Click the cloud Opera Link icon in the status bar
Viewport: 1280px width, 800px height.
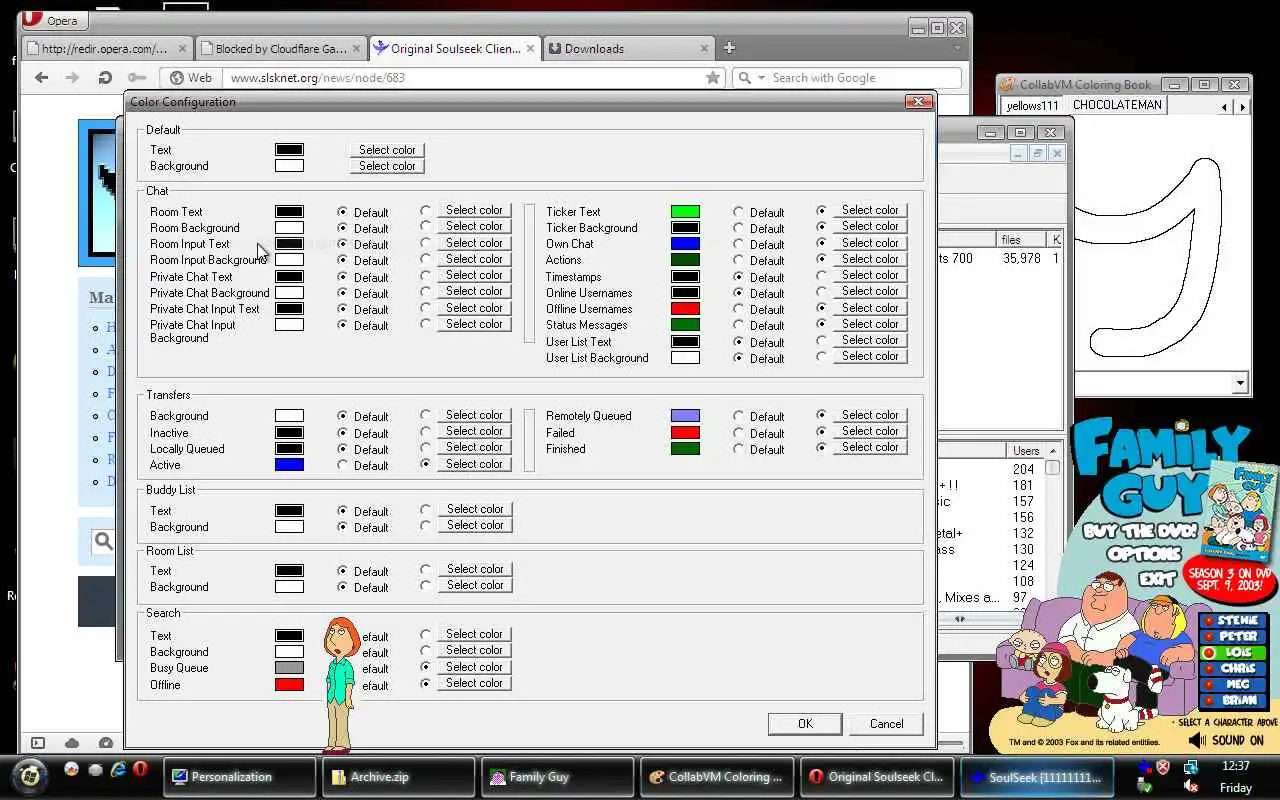[72, 743]
